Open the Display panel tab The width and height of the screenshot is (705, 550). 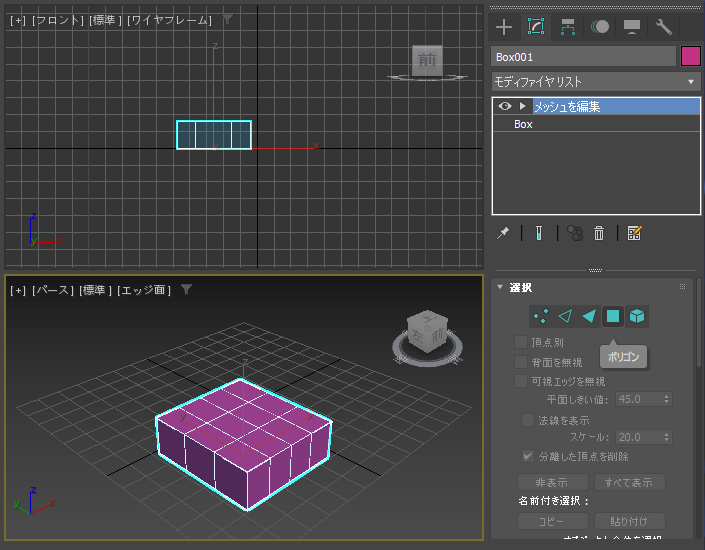point(632,27)
